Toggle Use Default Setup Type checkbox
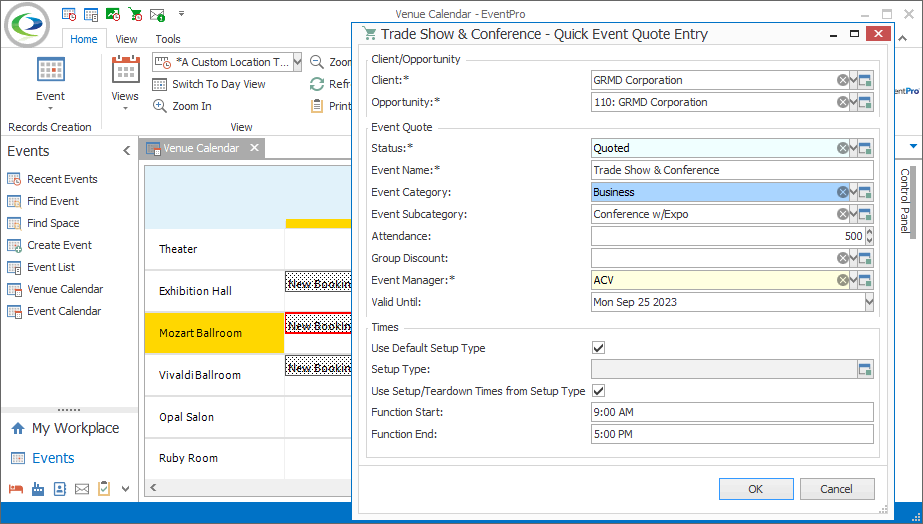Screen dimensions: 923x524 click(x=599, y=348)
